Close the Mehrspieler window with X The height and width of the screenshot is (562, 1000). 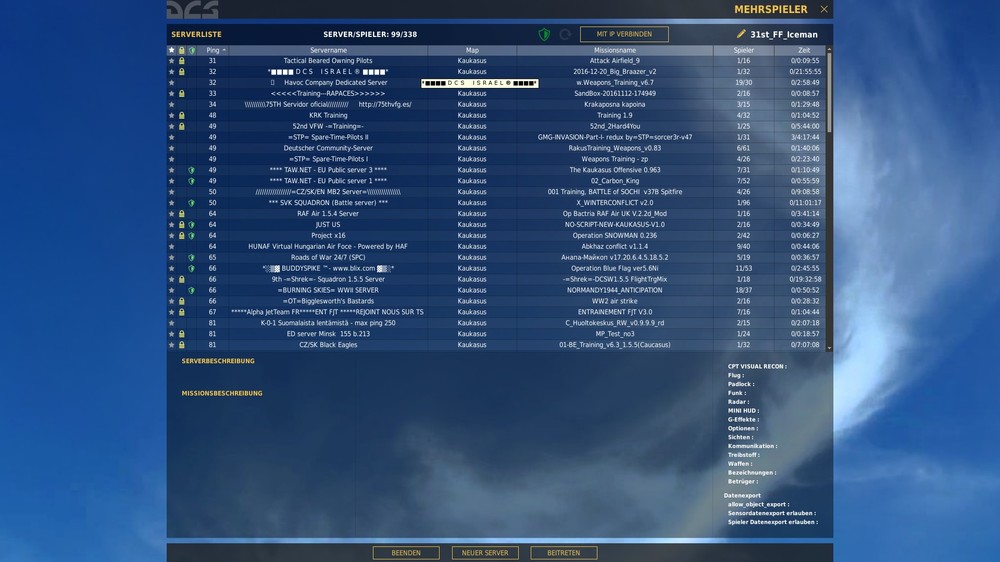824,9
